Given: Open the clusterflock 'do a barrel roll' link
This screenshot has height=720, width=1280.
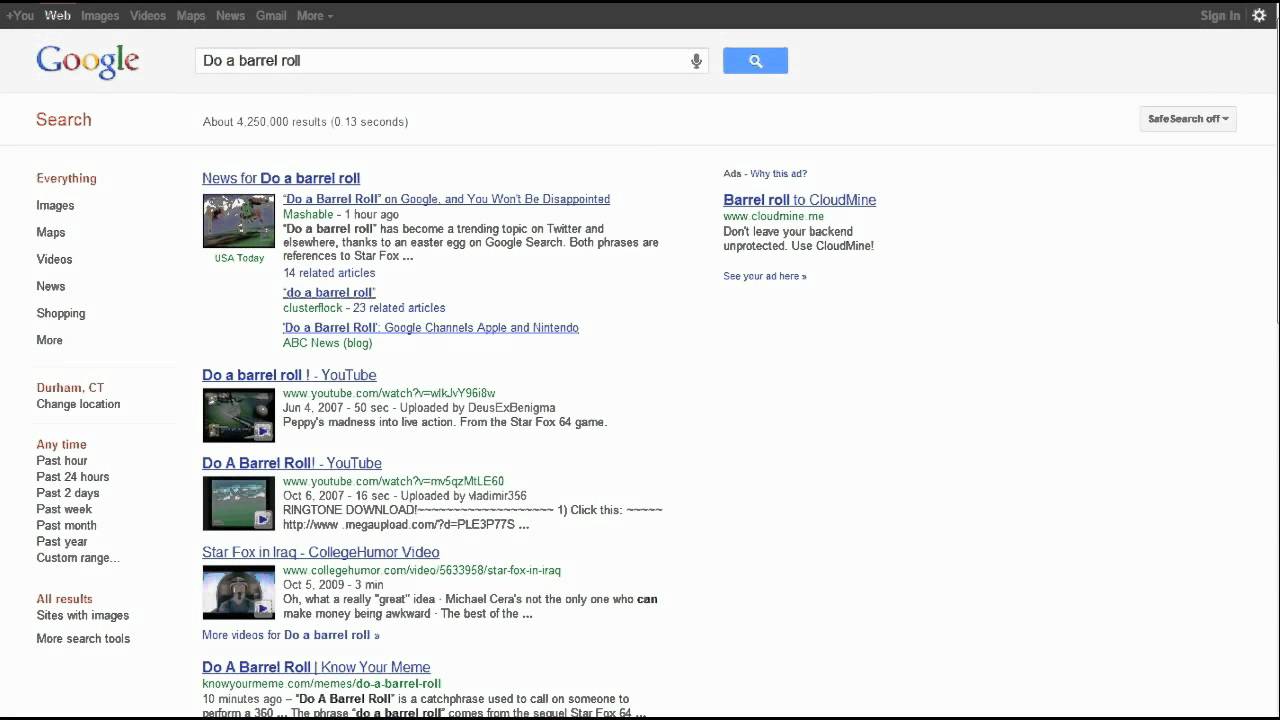Looking at the screenshot, I should click(329, 292).
